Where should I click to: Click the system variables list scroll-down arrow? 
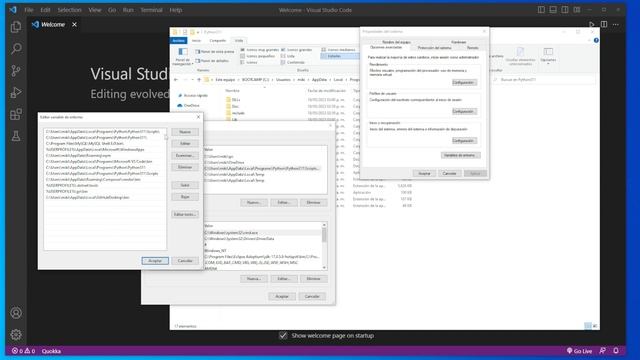click(x=324, y=267)
